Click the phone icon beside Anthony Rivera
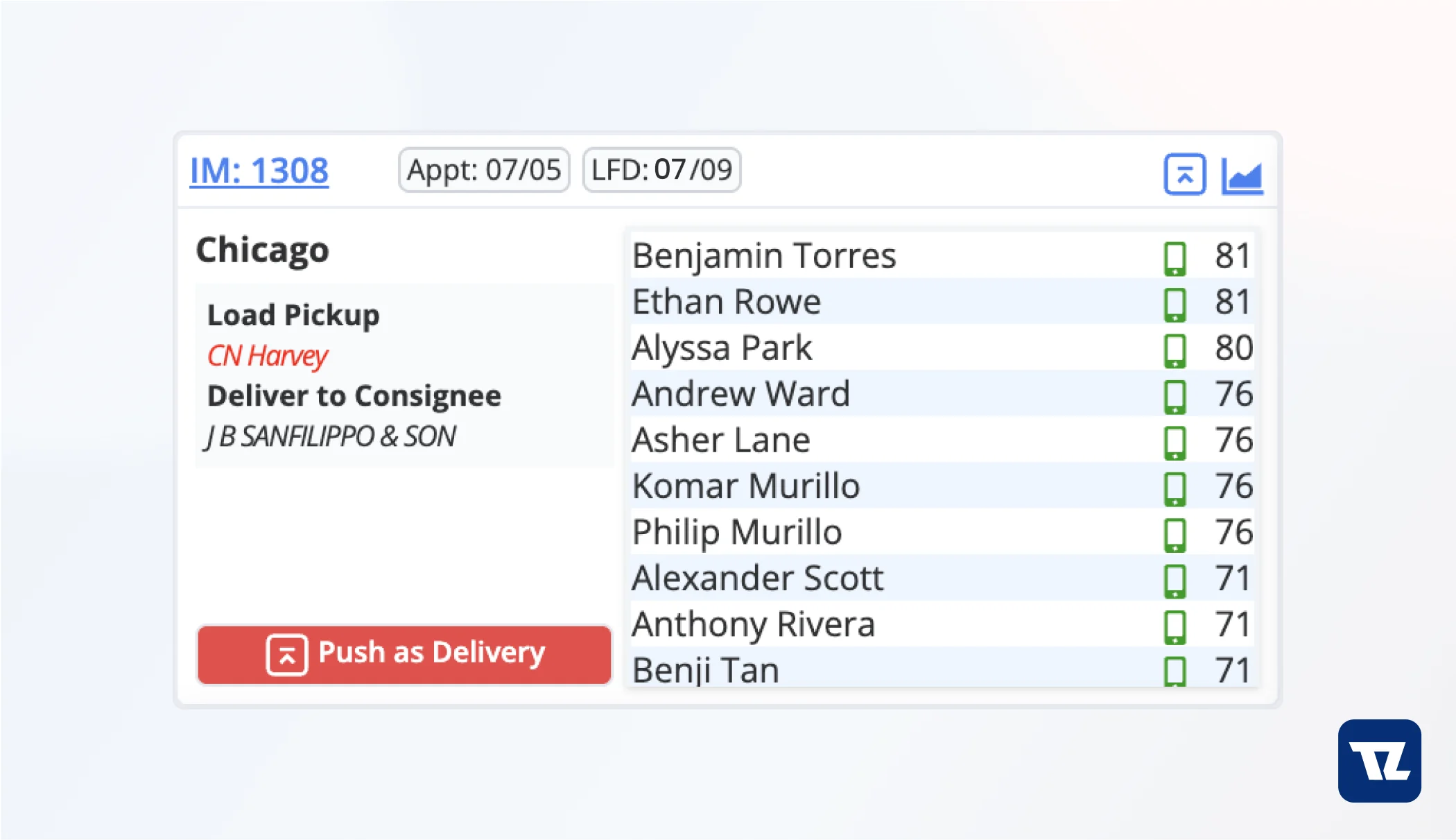The height and width of the screenshot is (840, 1456). click(x=1175, y=627)
